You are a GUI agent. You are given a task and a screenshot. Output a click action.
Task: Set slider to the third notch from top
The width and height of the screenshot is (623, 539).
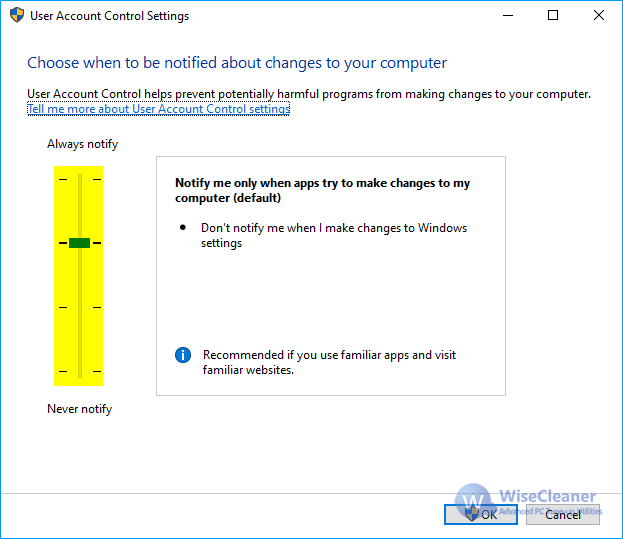click(80, 307)
